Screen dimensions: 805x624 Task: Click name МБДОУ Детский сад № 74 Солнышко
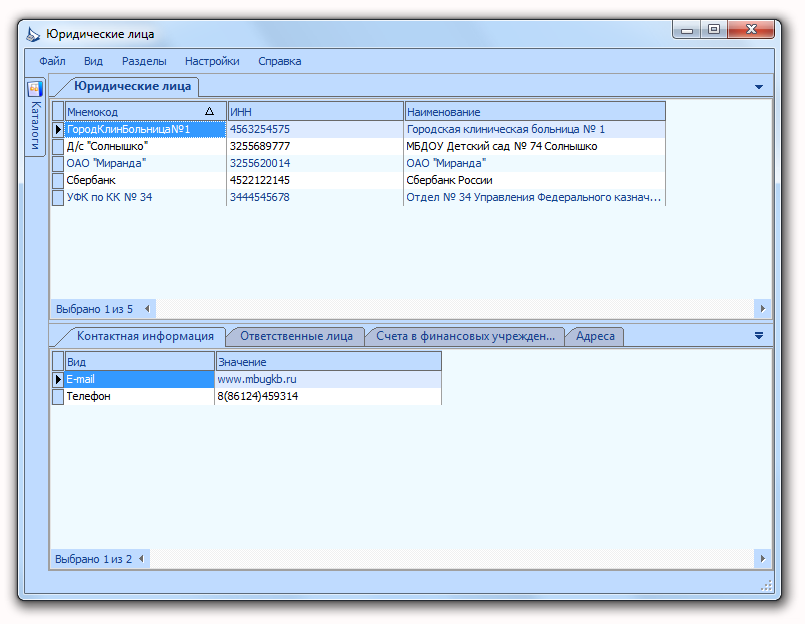[502, 146]
